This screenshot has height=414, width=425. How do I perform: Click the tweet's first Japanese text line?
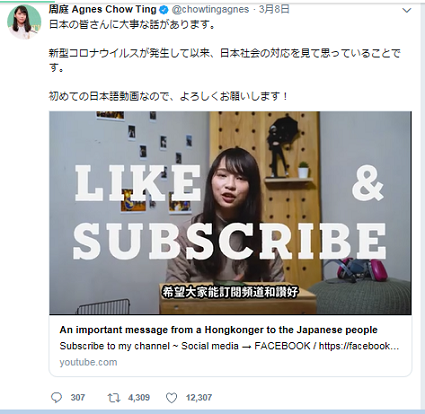tap(132, 25)
